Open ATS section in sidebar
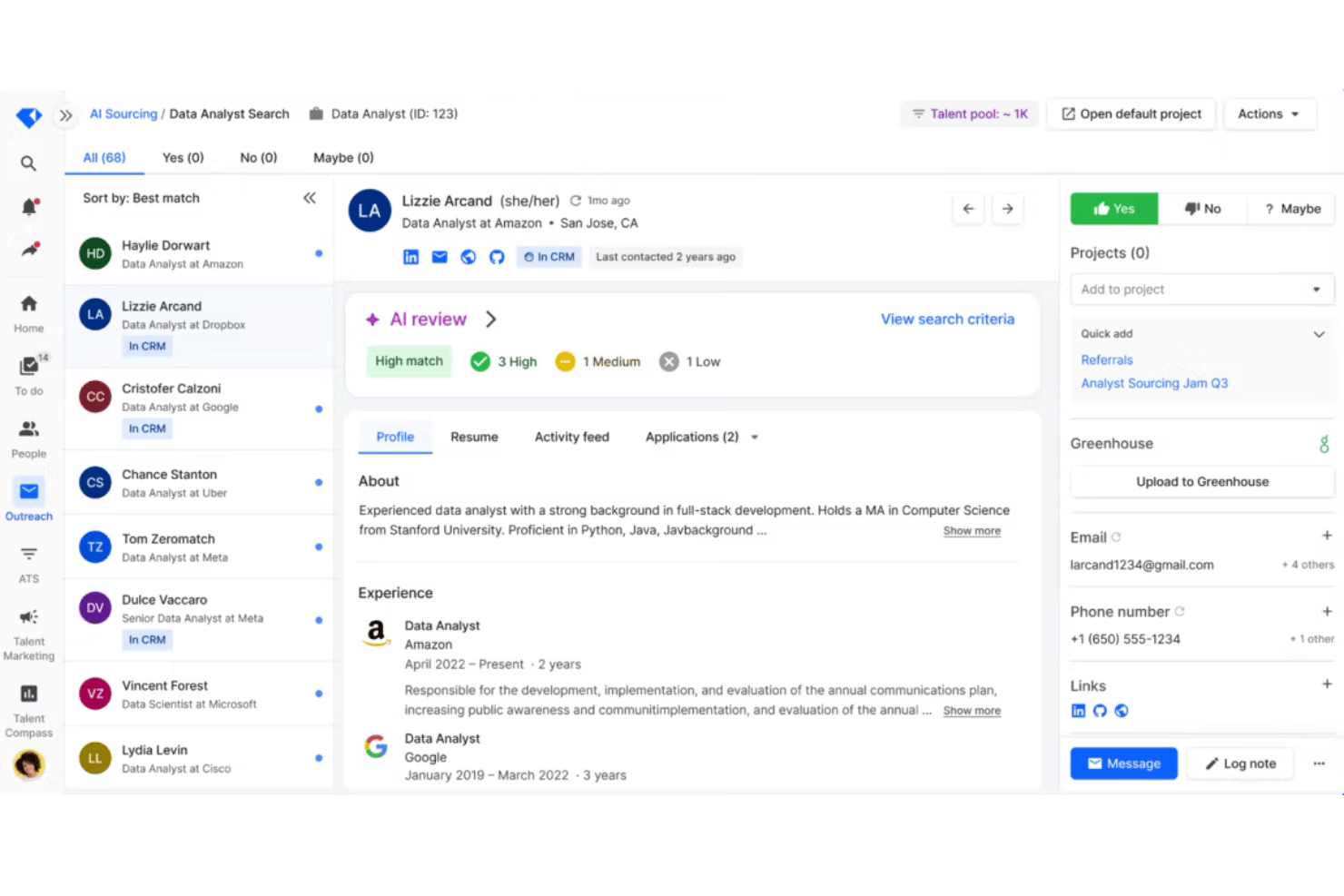The height and width of the screenshot is (896, 1344). [x=29, y=564]
